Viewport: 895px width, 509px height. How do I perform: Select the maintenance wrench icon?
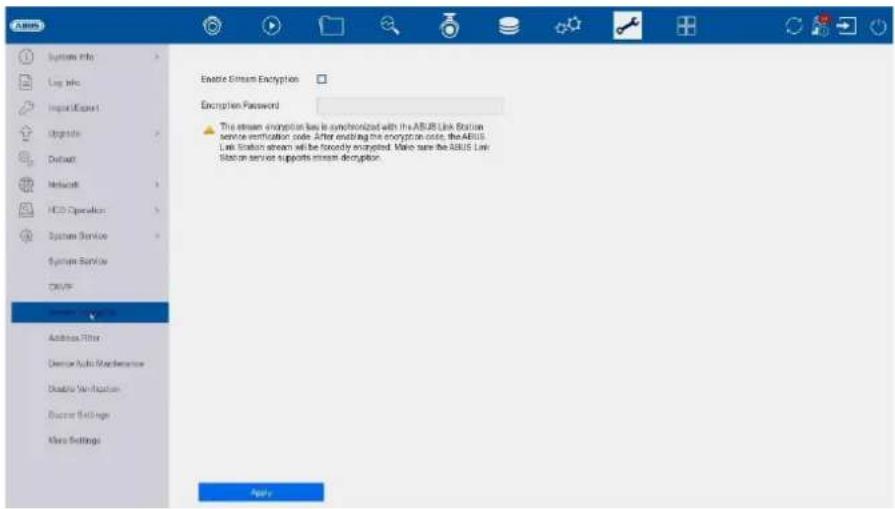(627, 26)
